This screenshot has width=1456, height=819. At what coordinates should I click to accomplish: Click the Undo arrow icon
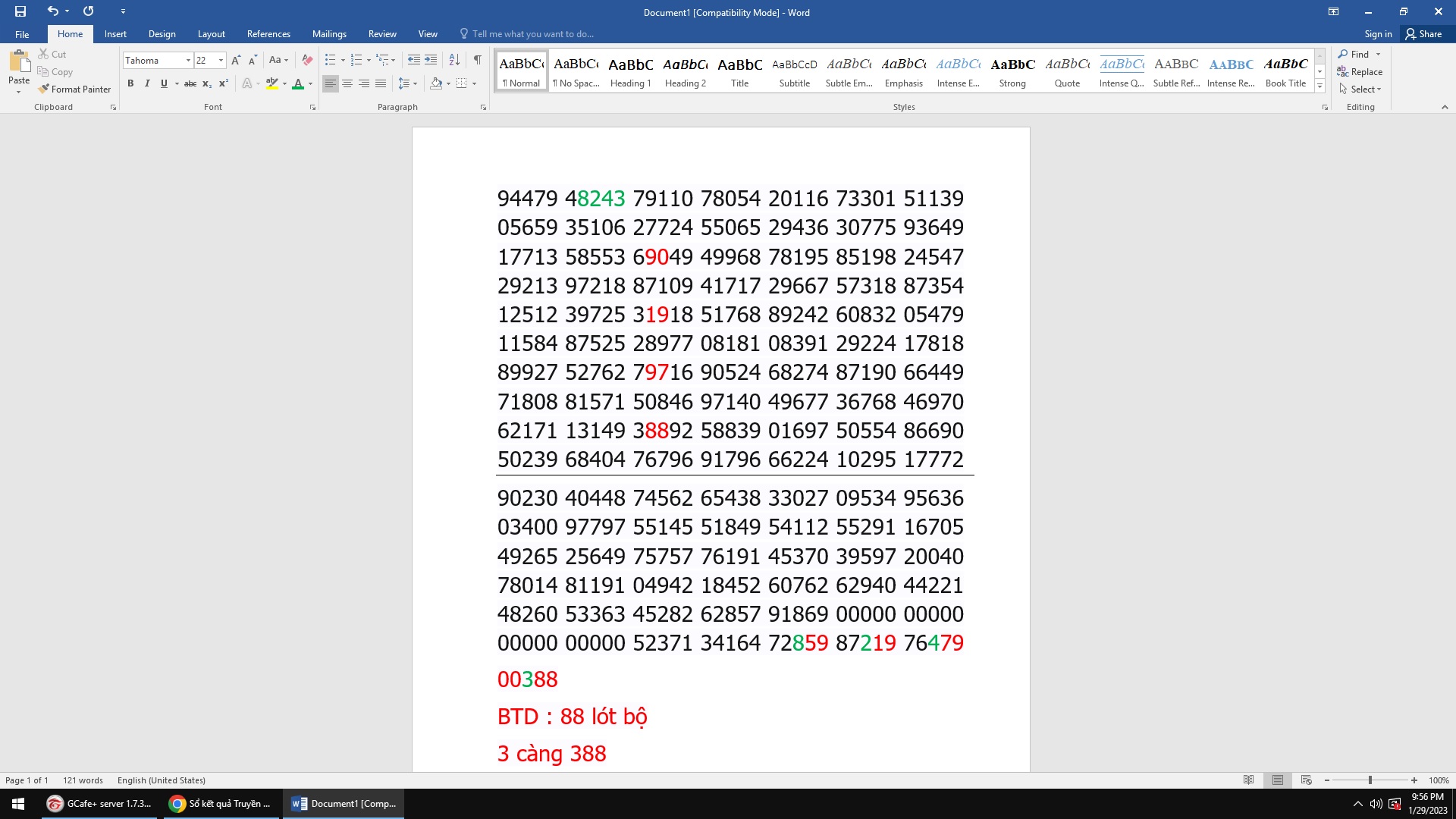(x=52, y=11)
